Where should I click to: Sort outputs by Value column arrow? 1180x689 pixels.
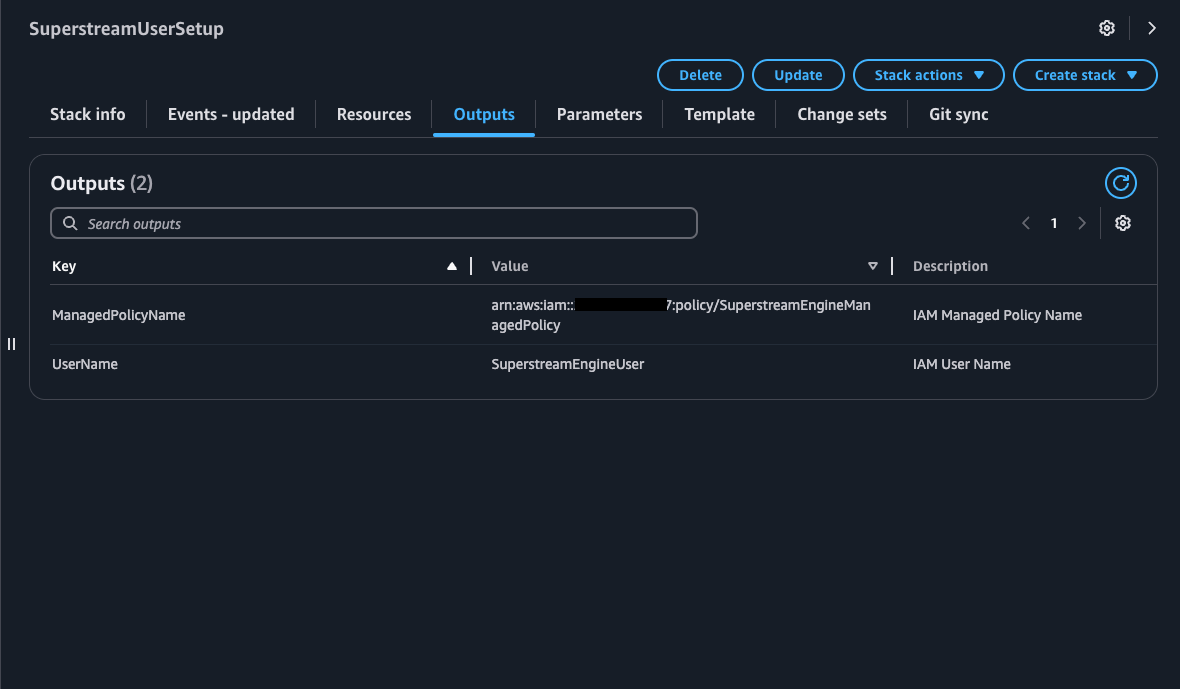[x=872, y=266]
